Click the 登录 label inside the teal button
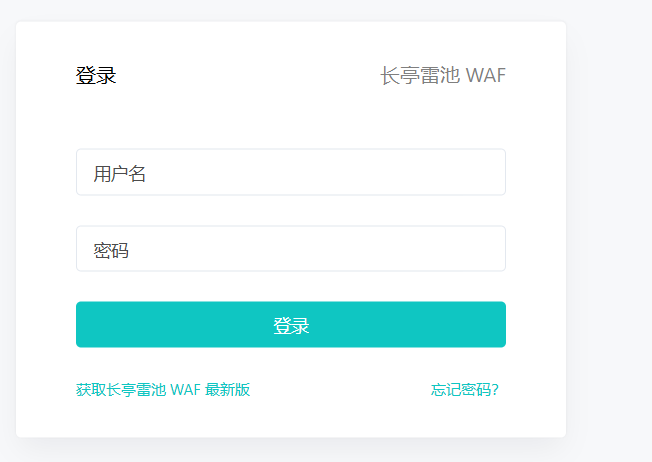Image resolution: width=652 pixels, height=462 pixels. (x=291, y=326)
